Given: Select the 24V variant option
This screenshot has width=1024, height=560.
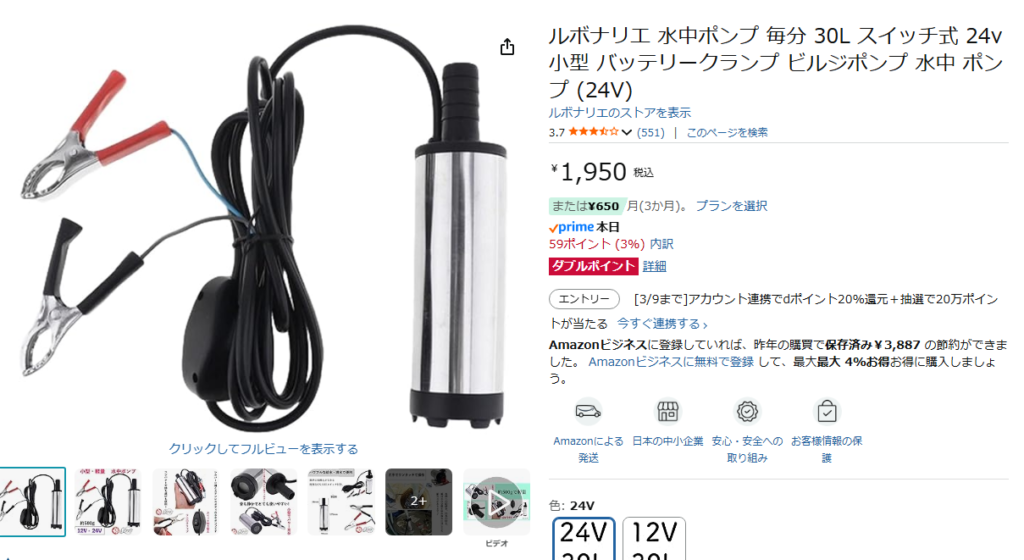Looking at the screenshot, I should click(584, 539).
